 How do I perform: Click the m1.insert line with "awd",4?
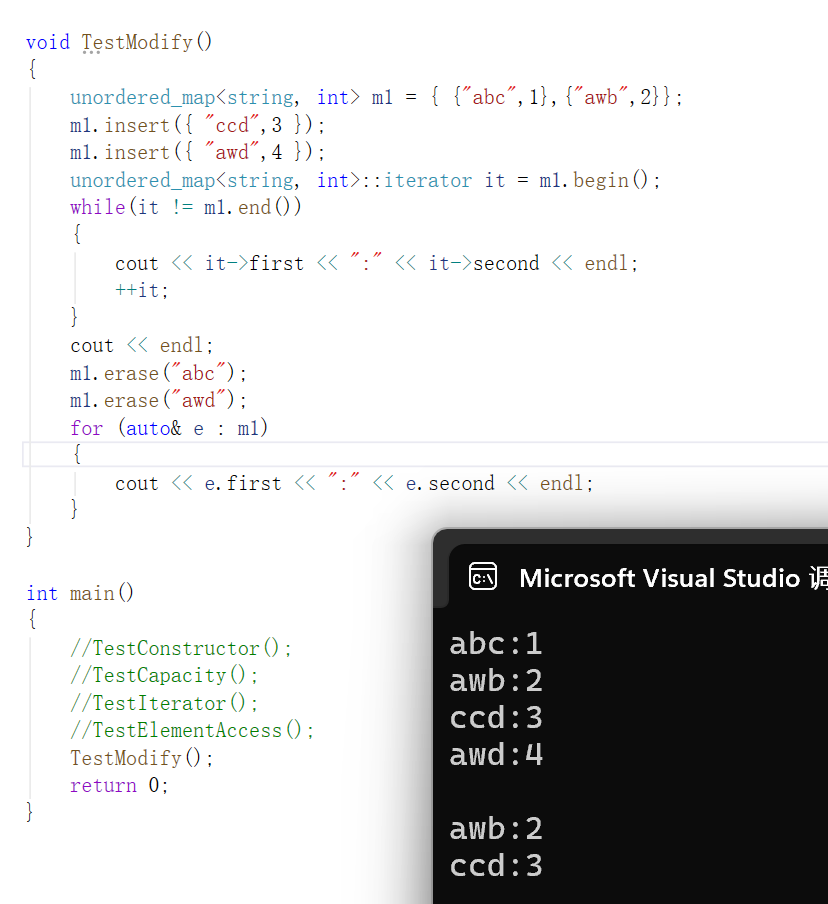[x=197, y=152]
